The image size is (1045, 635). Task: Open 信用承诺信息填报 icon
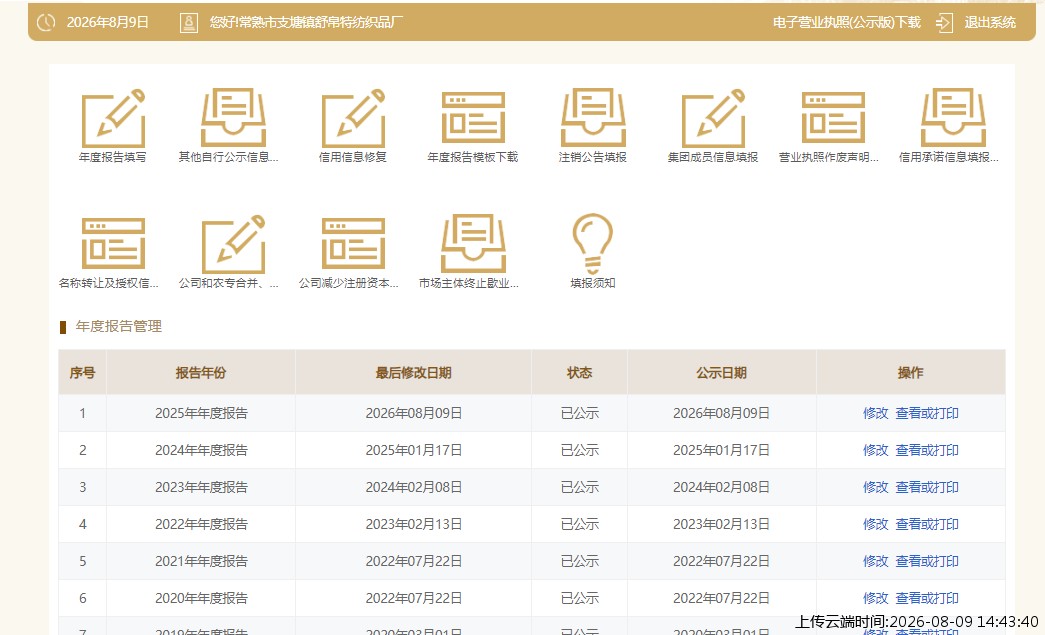point(953,118)
